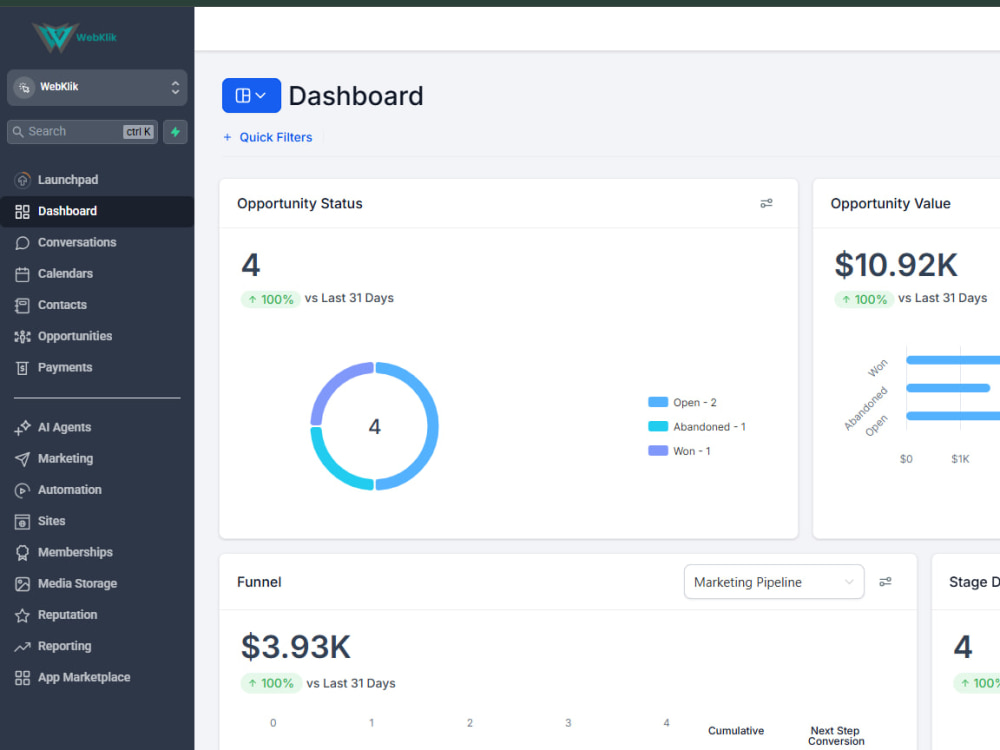Click the Opportunities icon
Image resolution: width=1000 pixels, height=750 pixels.
22,337
